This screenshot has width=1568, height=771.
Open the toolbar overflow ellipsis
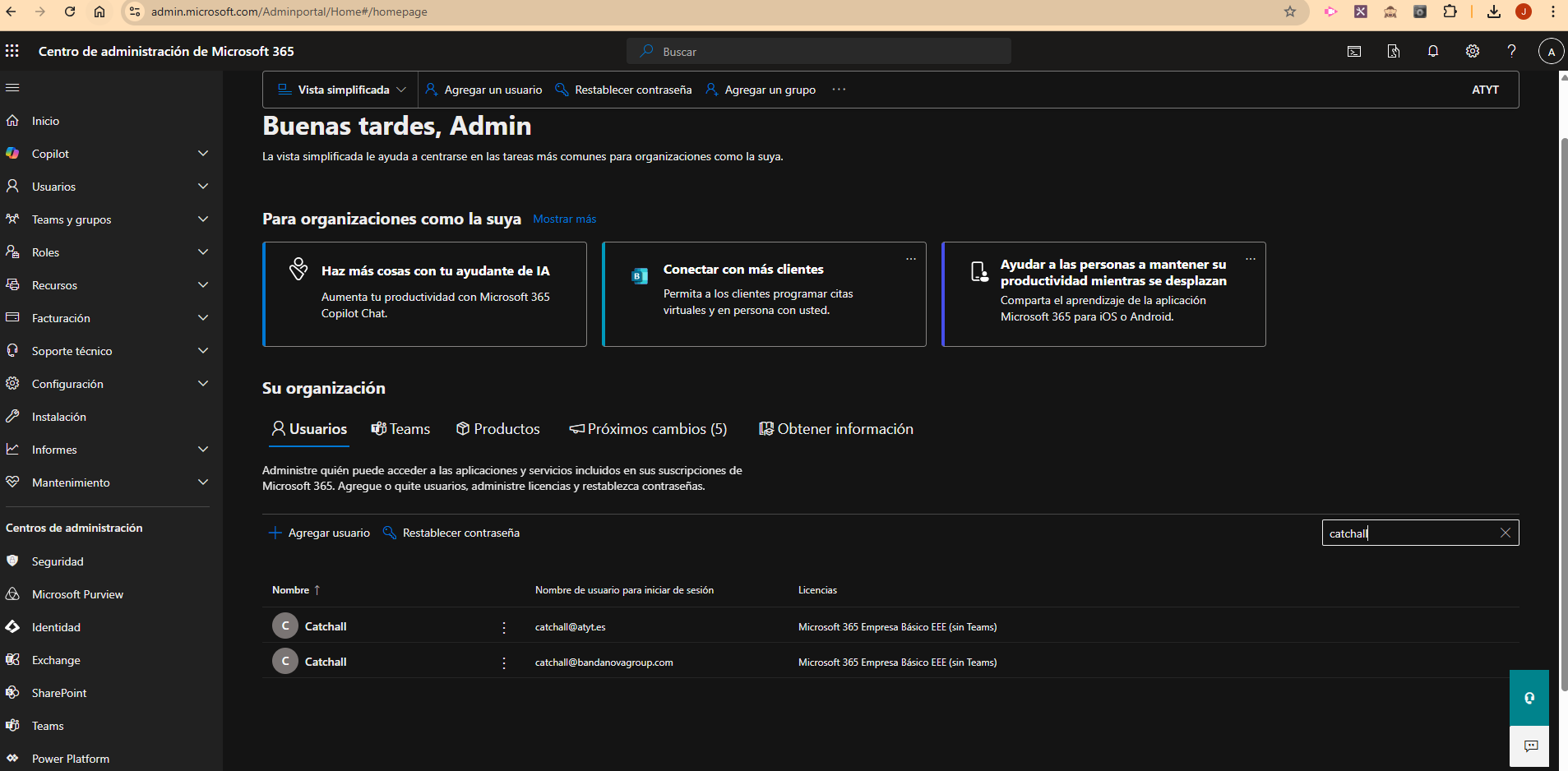pyautogui.click(x=839, y=90)
